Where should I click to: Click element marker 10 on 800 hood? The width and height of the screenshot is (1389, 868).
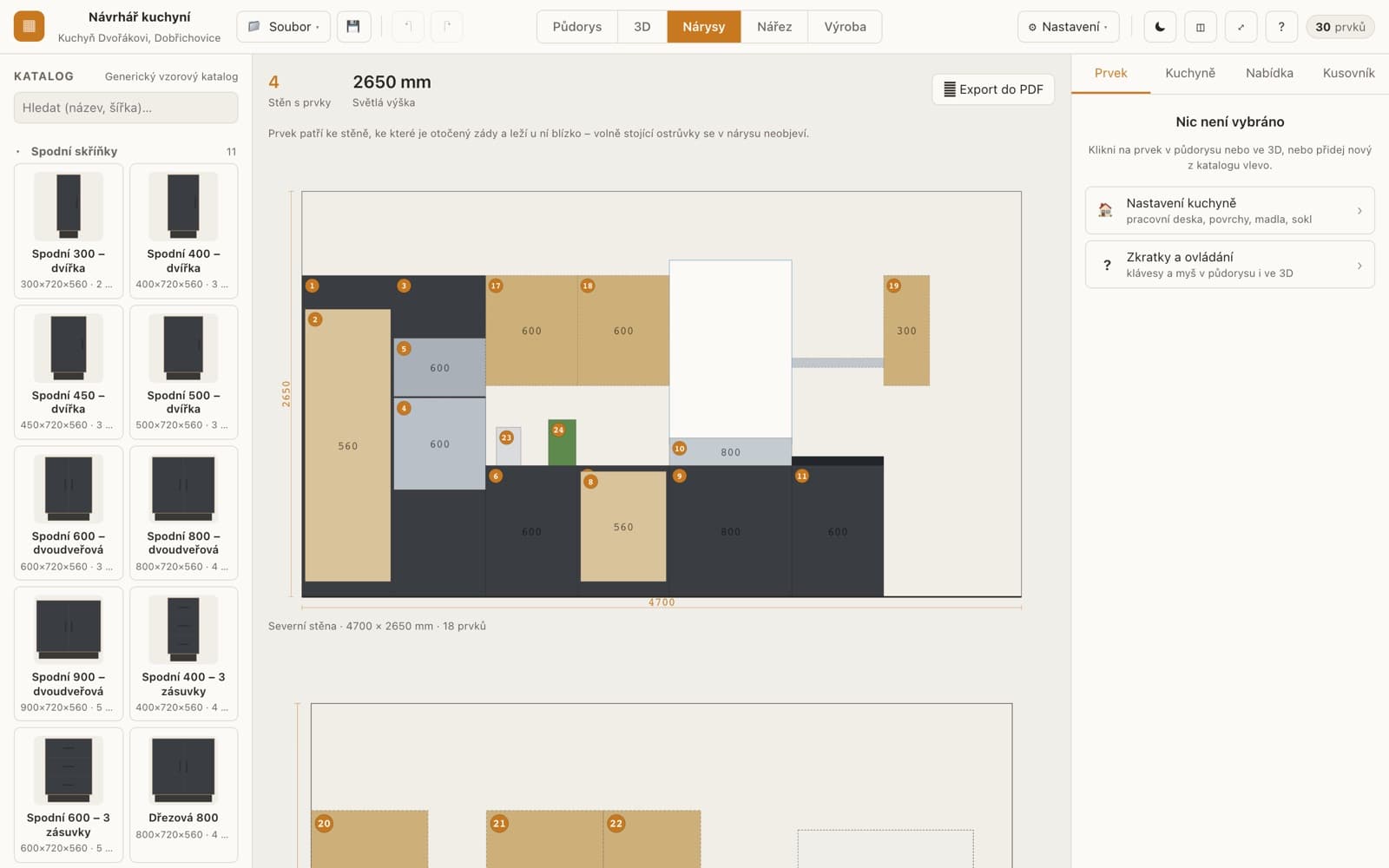click(680, 449)
